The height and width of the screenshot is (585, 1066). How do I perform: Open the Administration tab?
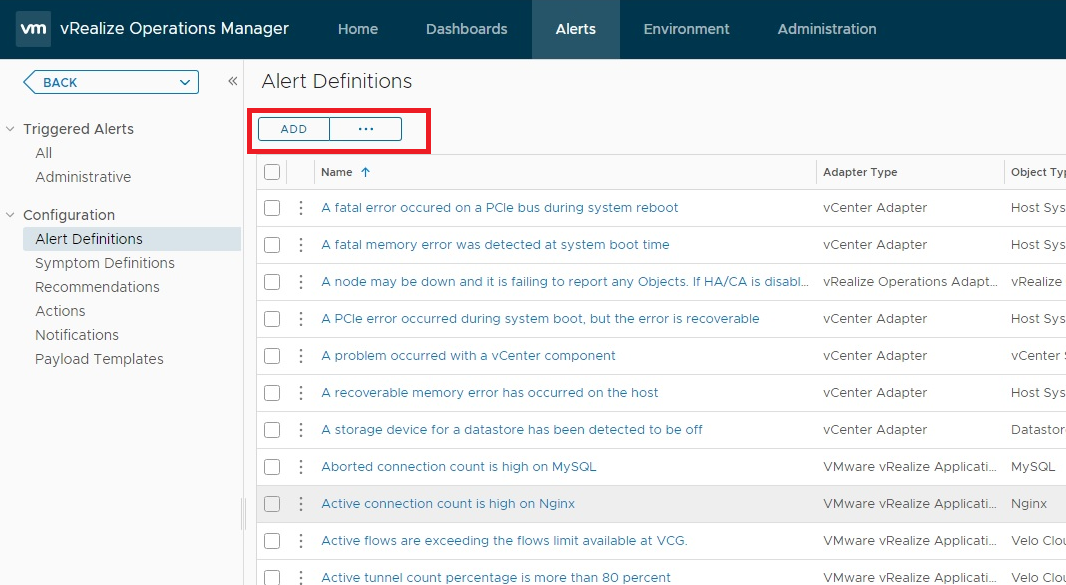(x=826, y=29)
